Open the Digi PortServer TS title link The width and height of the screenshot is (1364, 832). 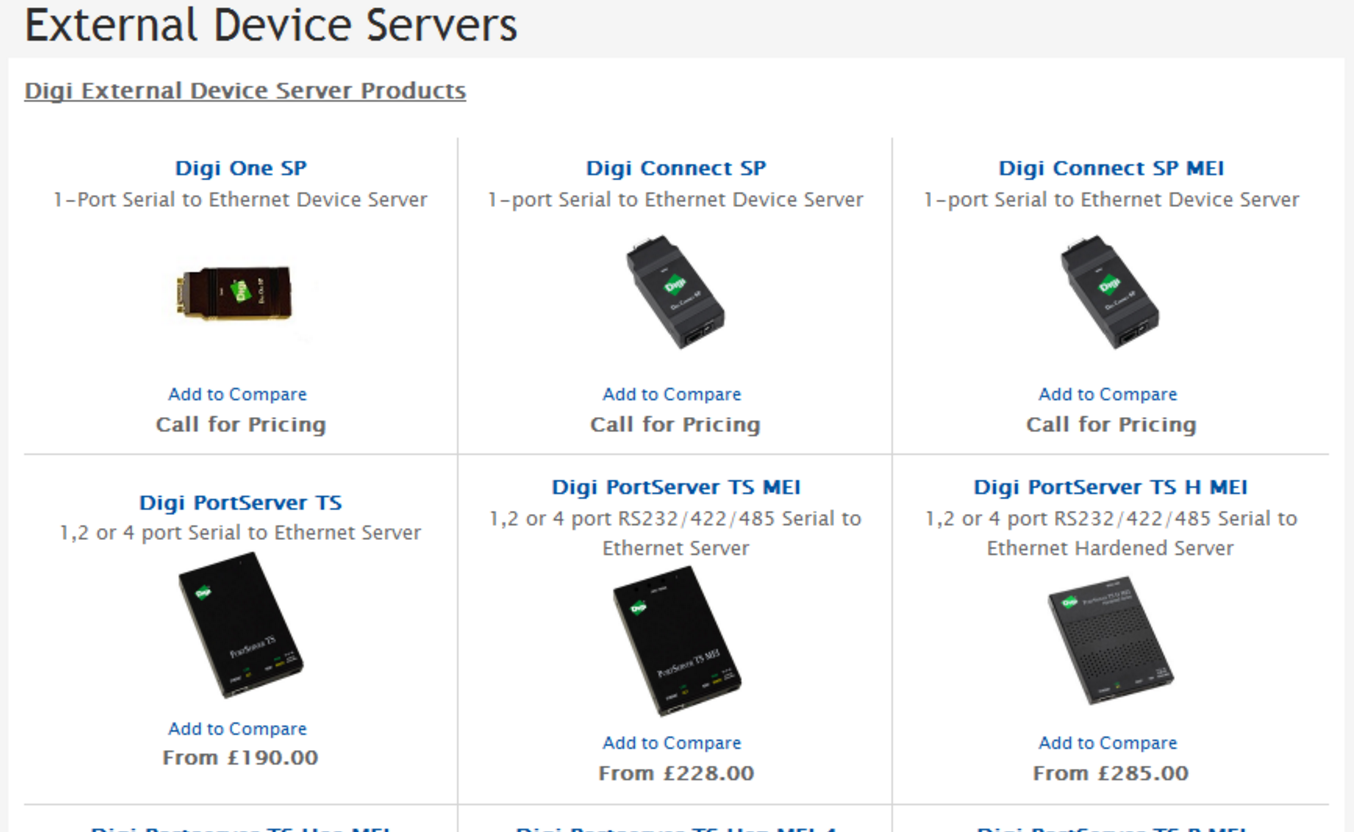pyautogui.click(x=240, y=502)
